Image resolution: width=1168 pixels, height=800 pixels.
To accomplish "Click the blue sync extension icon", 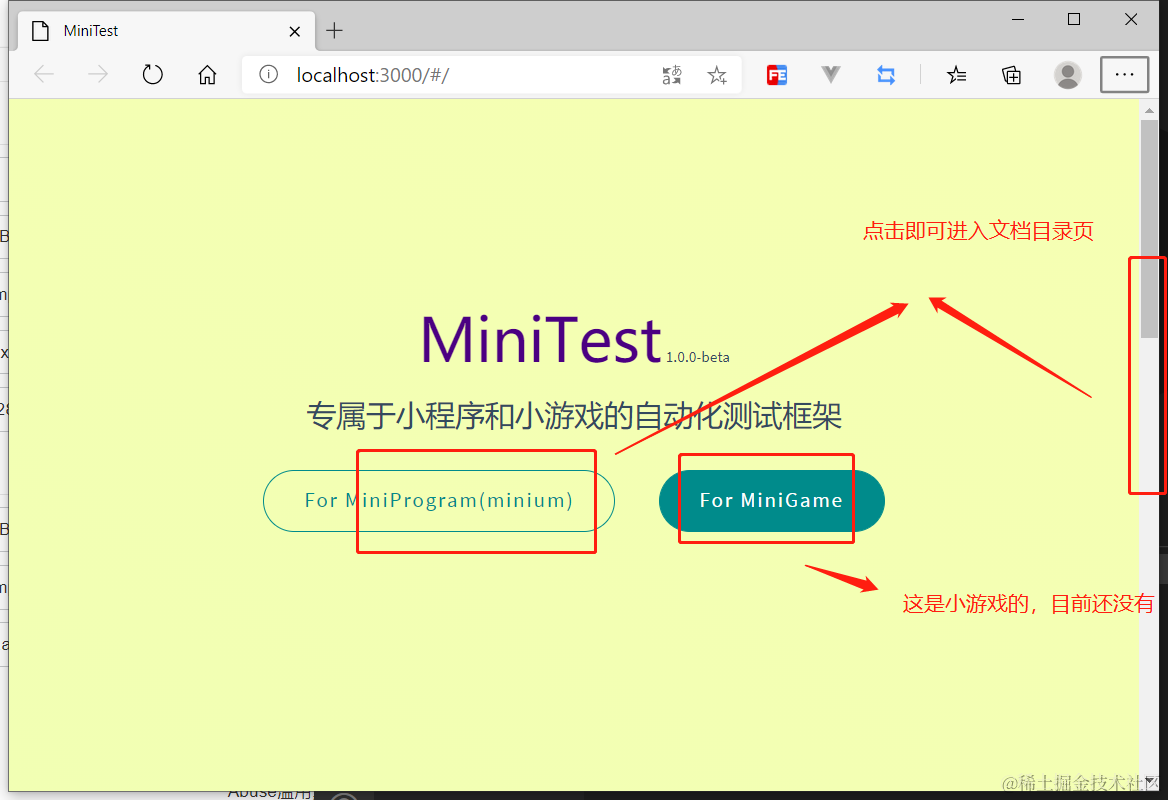I will coord(886,75).
